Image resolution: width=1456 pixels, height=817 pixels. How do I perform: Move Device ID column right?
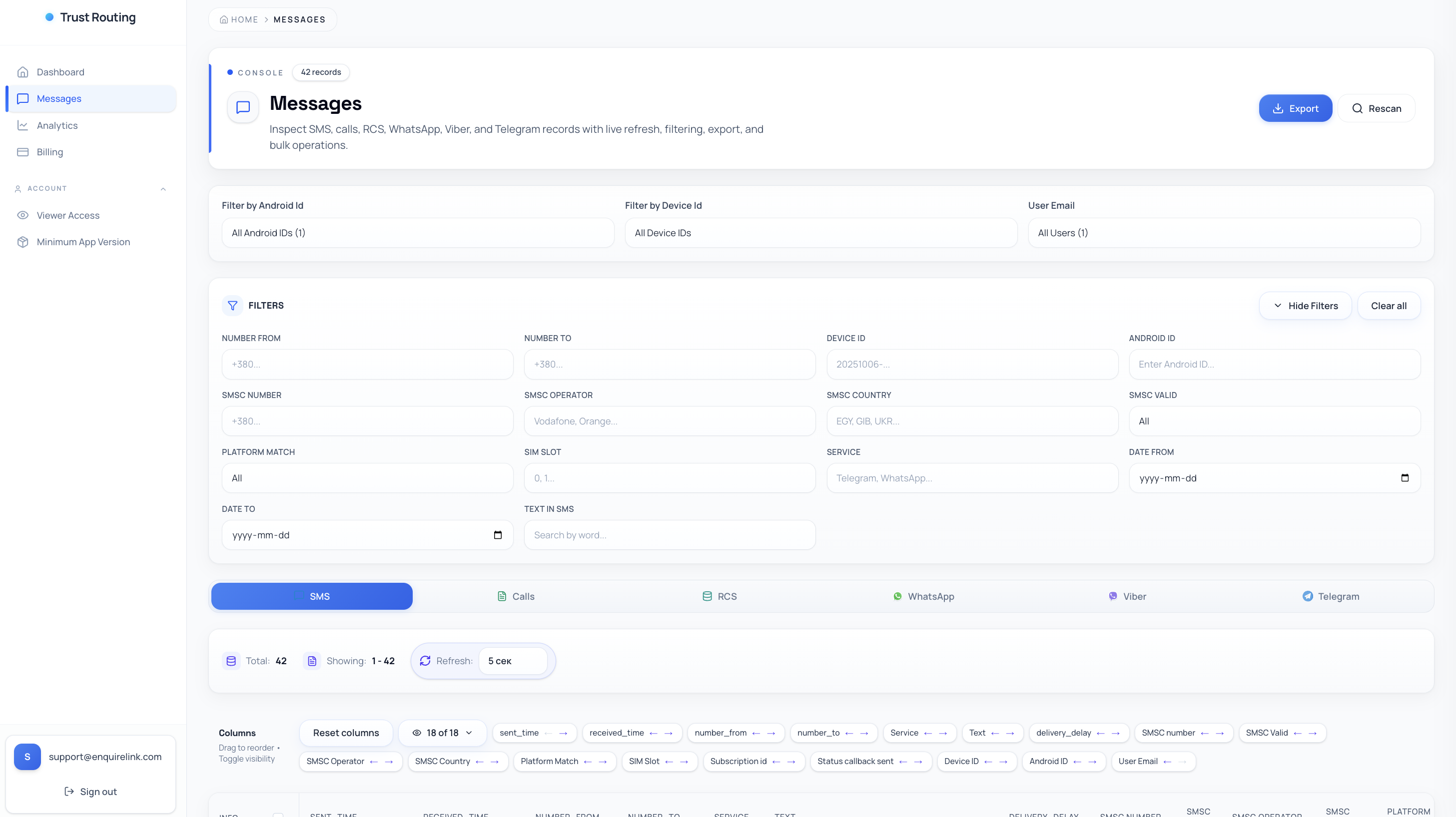[x=1003, y=762]
